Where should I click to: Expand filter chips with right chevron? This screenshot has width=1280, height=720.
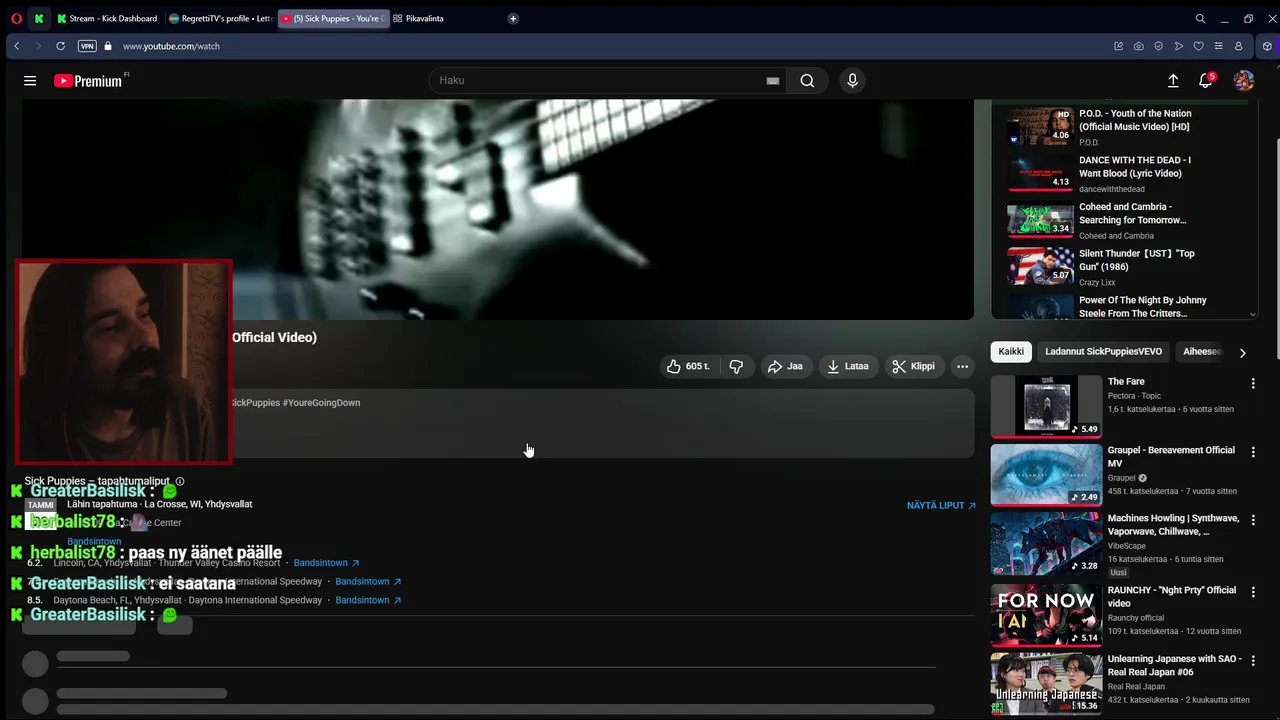click(x=1242, y=352)
